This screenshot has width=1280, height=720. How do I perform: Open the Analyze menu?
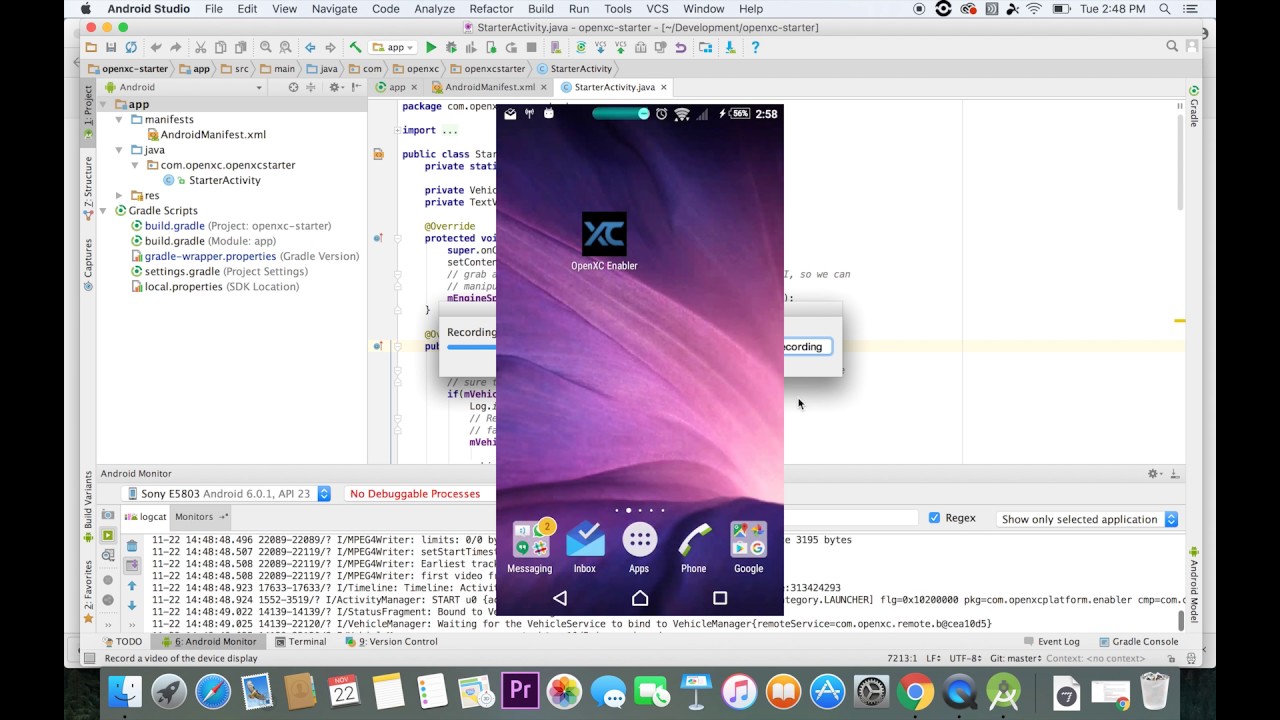click(434, 9)
